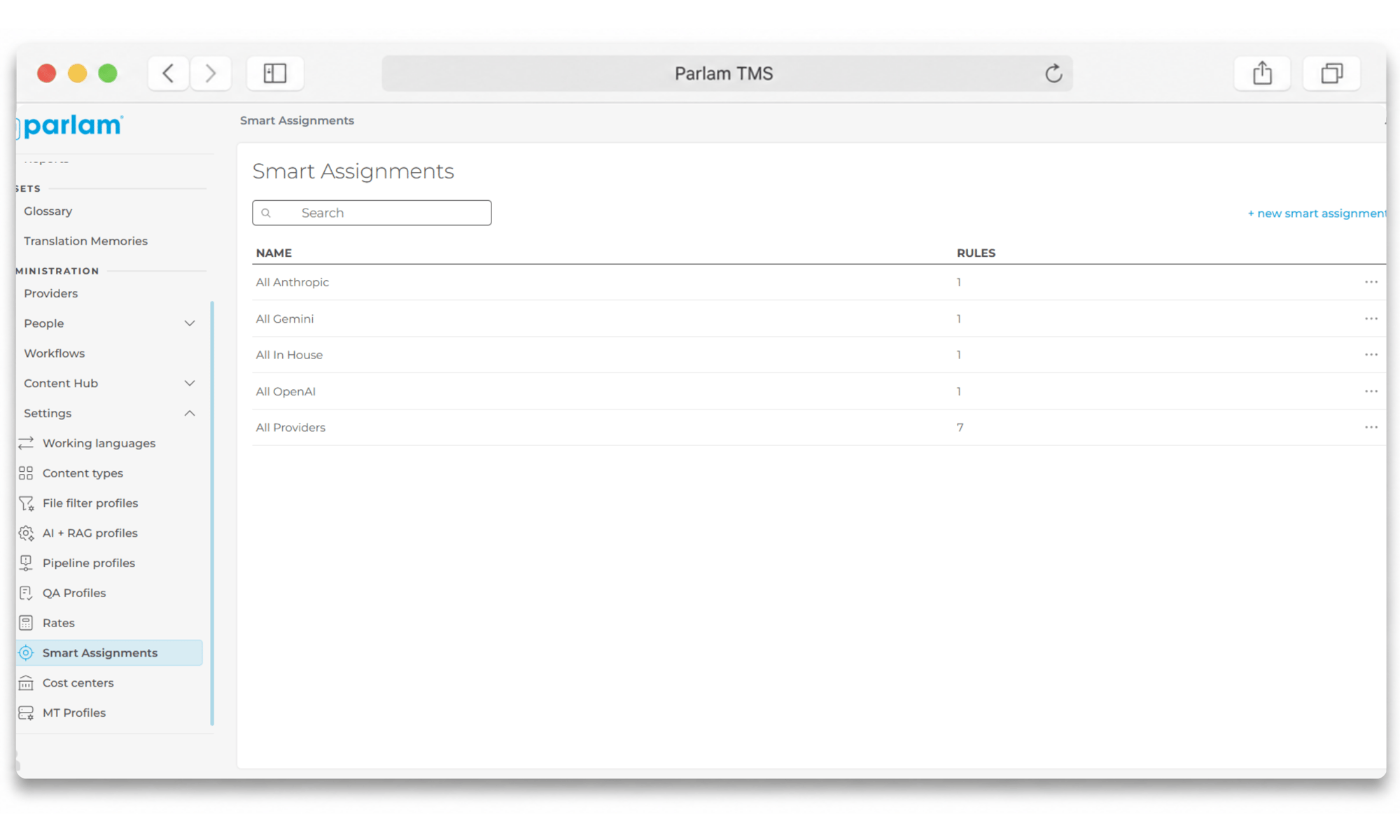The height and width of the screenshot is (840, 1400).
Task: Open the Working languages settings page
Action: [x=99, y=443]
